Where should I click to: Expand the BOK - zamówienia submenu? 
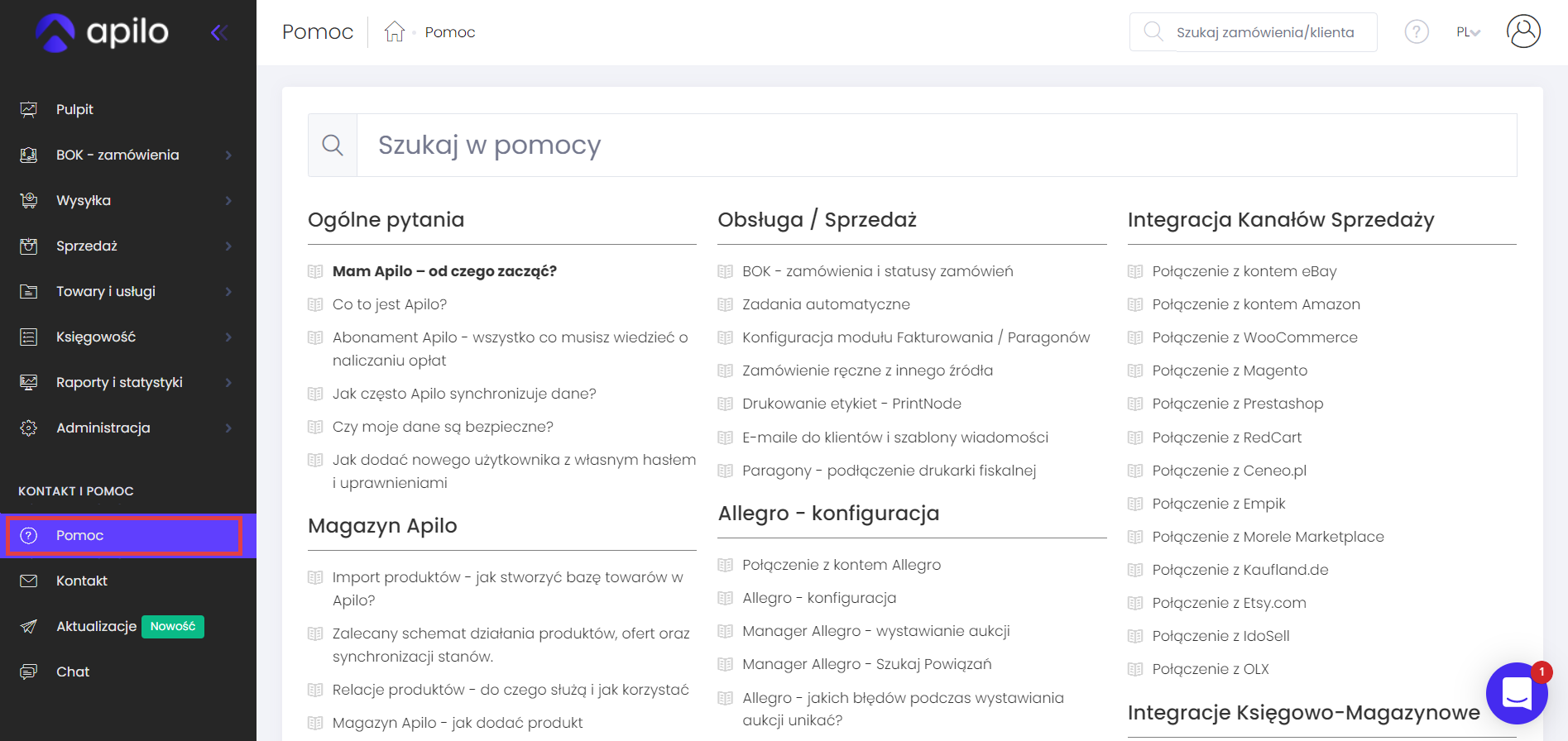228,155
